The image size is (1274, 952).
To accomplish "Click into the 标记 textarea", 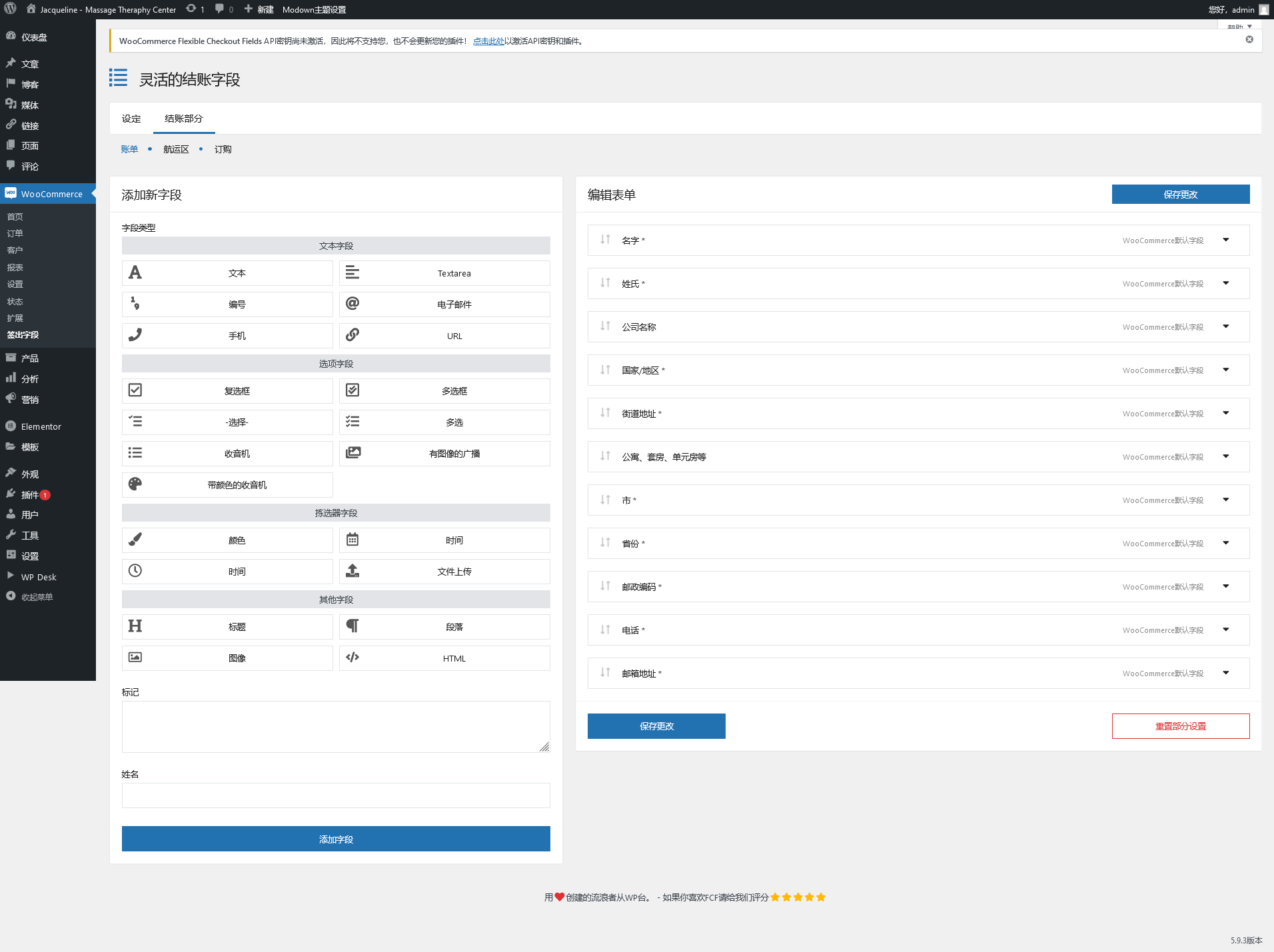I will coord(336,726).
